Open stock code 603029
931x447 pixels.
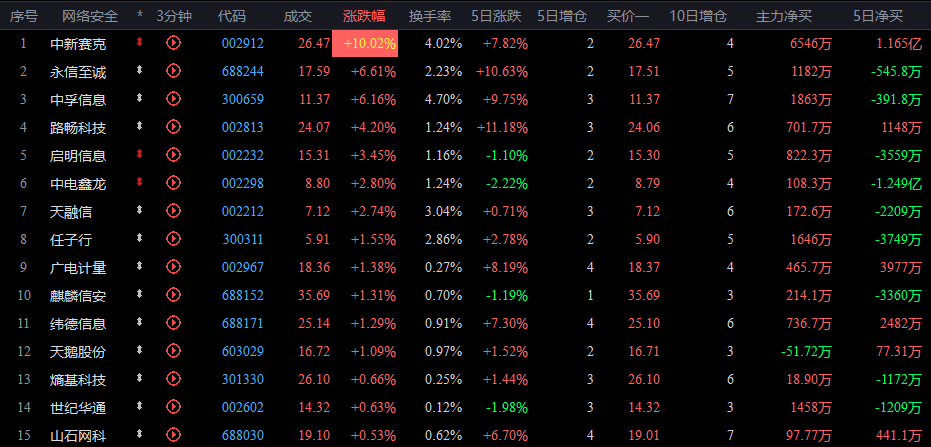tap(243, 351)
